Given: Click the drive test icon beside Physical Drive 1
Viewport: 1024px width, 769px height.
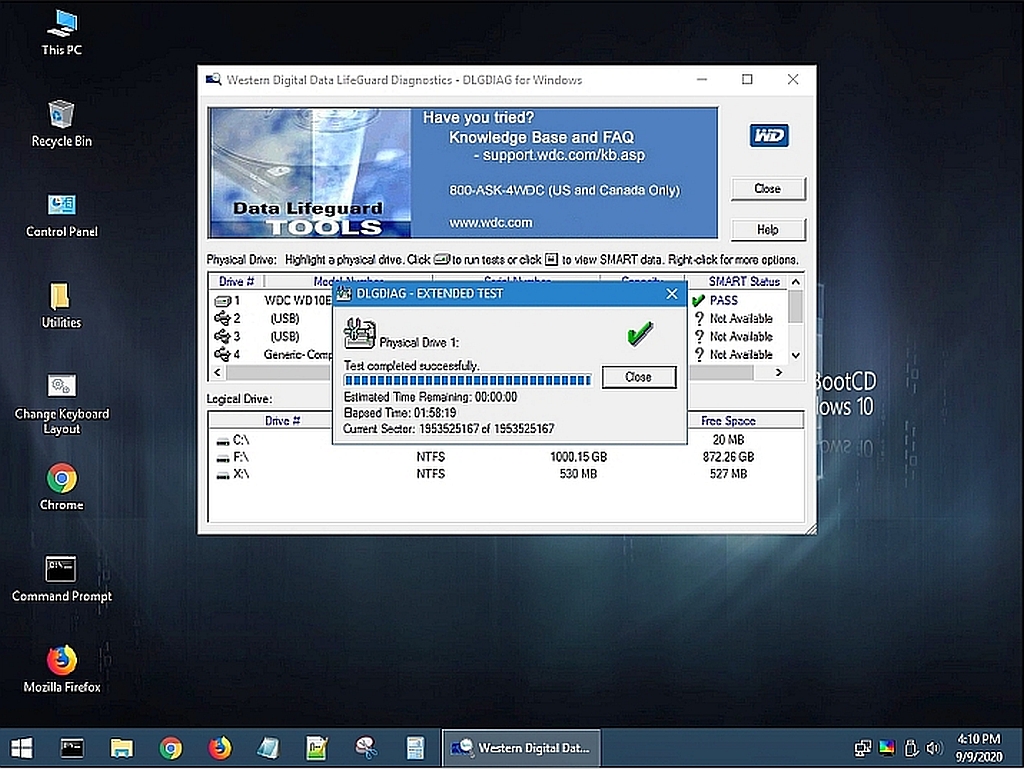Looking at the screenshot, I should (x=359, y=333).
